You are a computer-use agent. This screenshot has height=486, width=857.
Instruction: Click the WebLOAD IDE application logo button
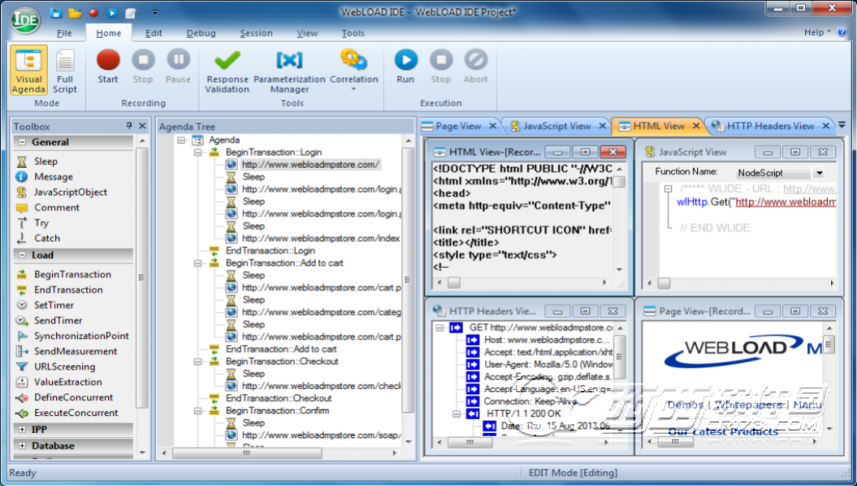25,20
